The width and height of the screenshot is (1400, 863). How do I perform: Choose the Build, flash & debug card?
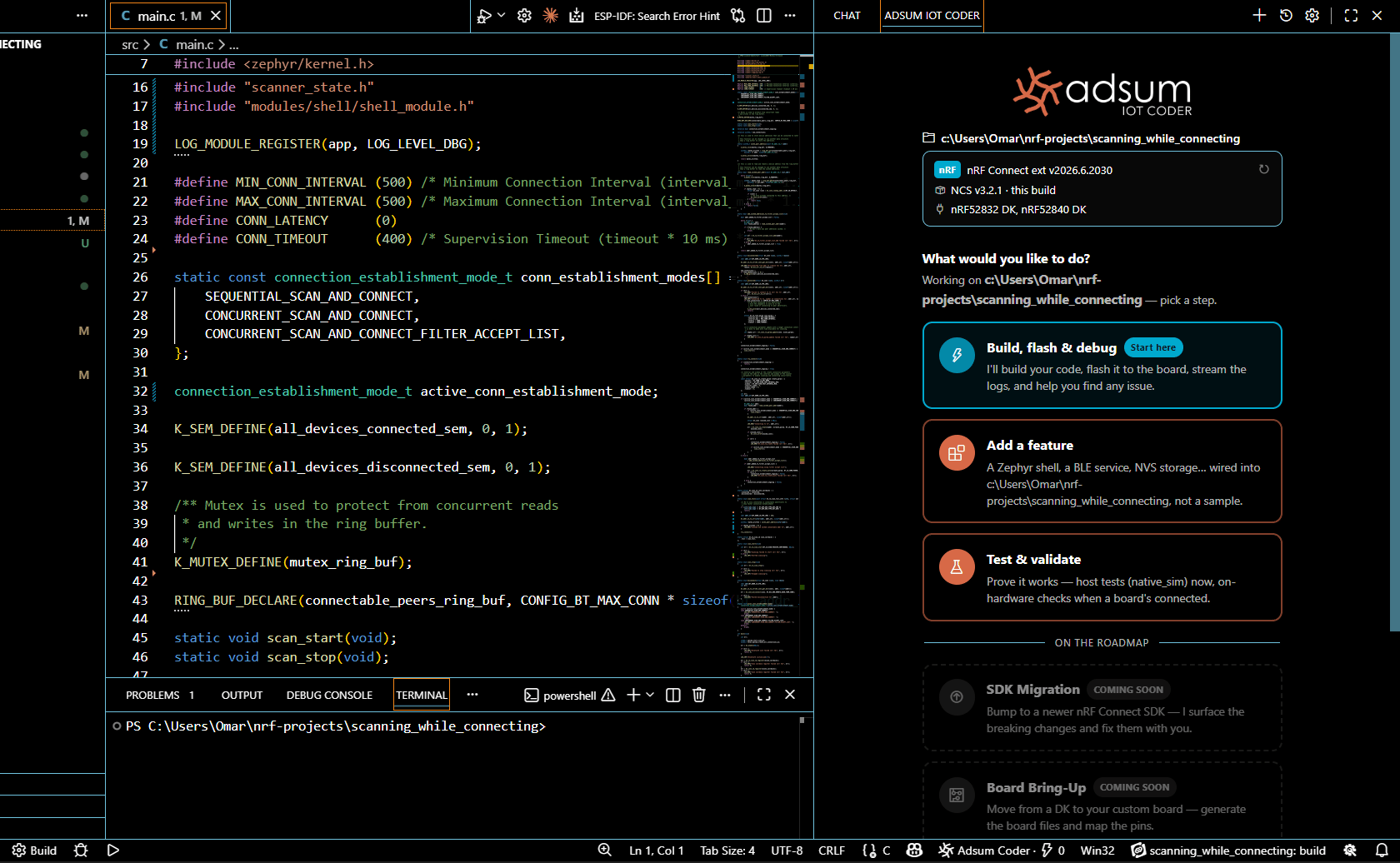pyautogui.click(x=1102, y=365)
